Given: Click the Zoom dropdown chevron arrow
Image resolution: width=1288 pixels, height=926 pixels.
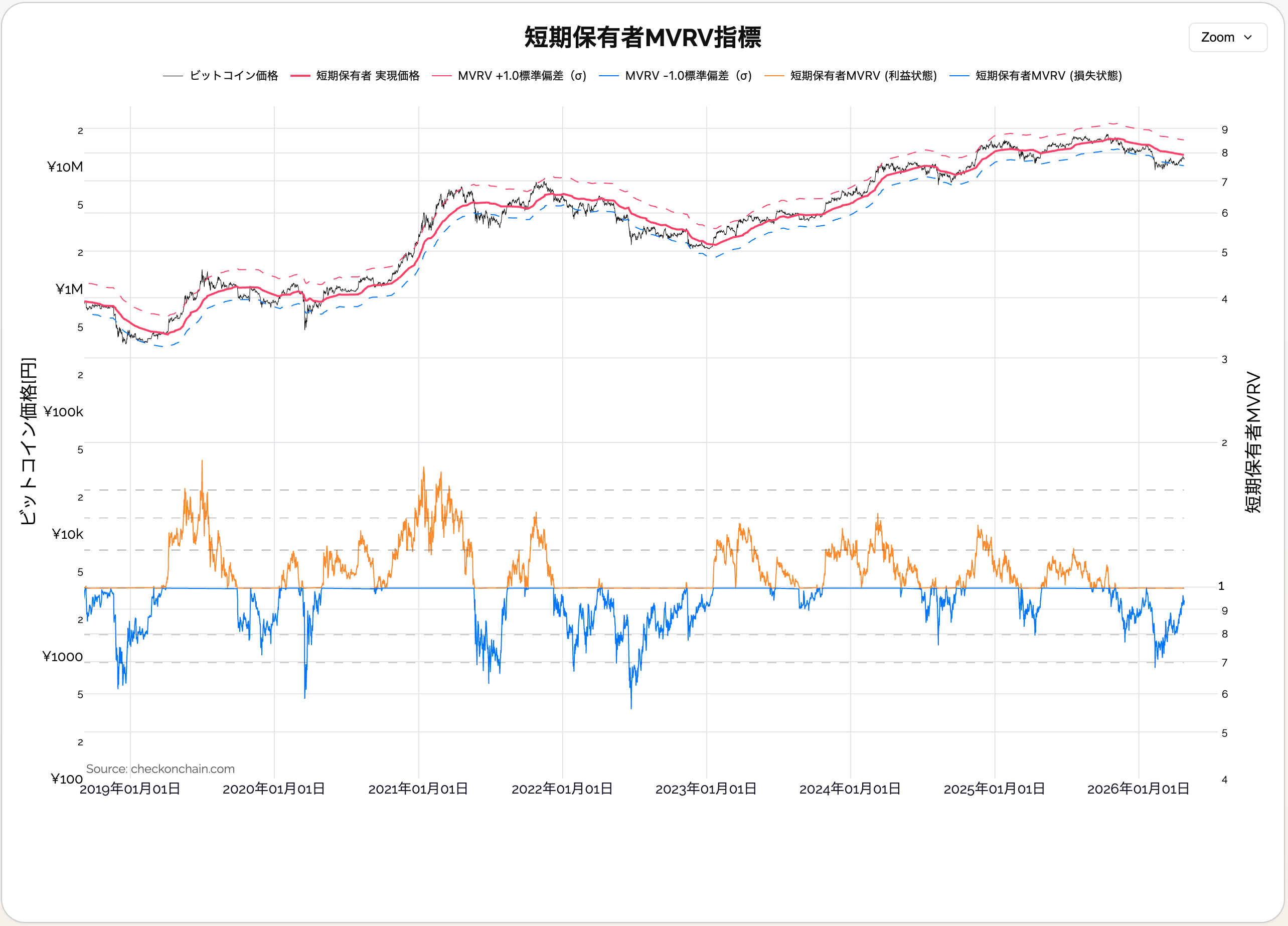Looking at the screenshot, I should [x=1248, y=38].
